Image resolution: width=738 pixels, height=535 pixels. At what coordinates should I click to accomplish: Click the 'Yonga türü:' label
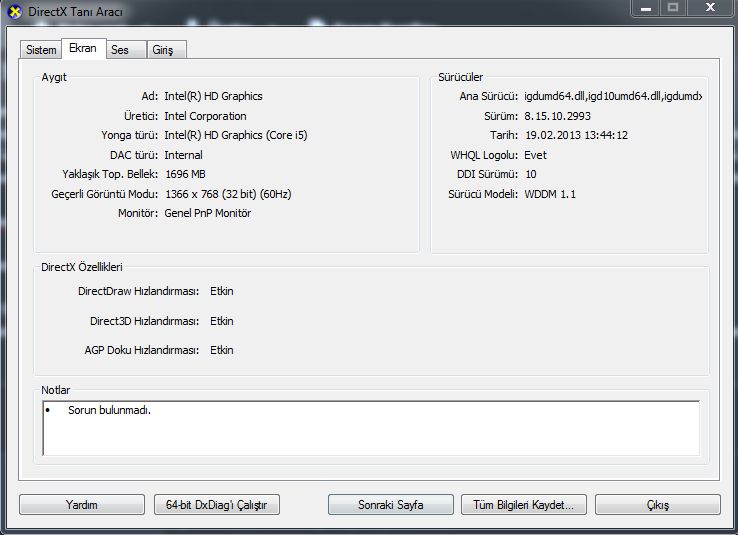(130, 135)
